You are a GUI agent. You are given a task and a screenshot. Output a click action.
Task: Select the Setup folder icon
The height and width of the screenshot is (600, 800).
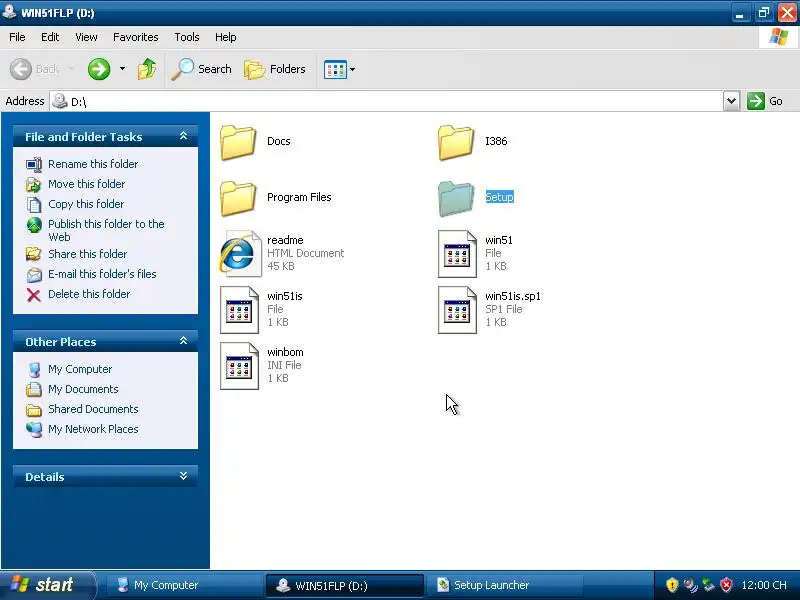pyautogui.click(x=456, y=198)
